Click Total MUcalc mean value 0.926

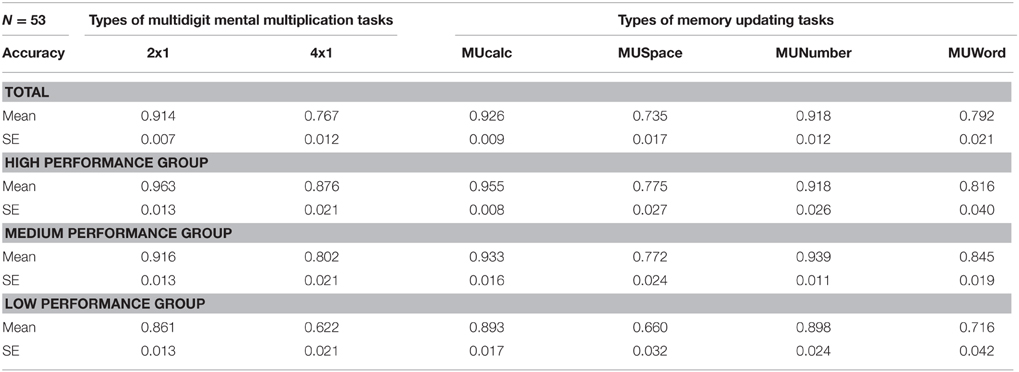click(x=486, y=116)
